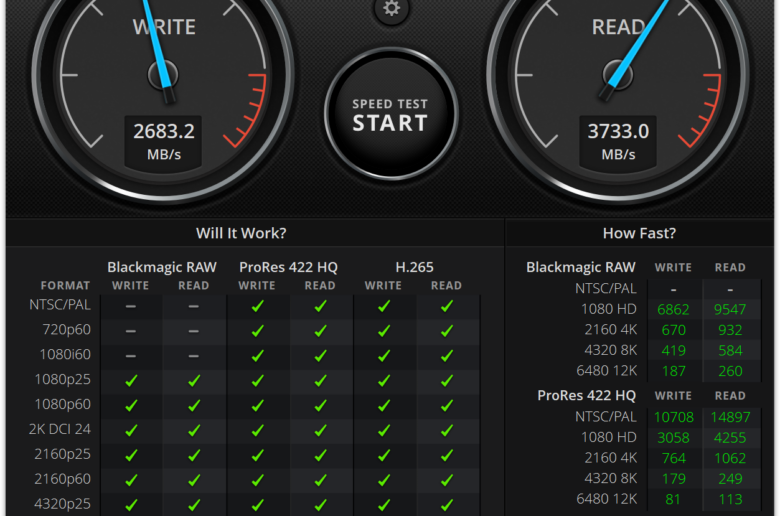
Task: Select the 419 write value
Action: pyautogui.click(x=674, y=350)
